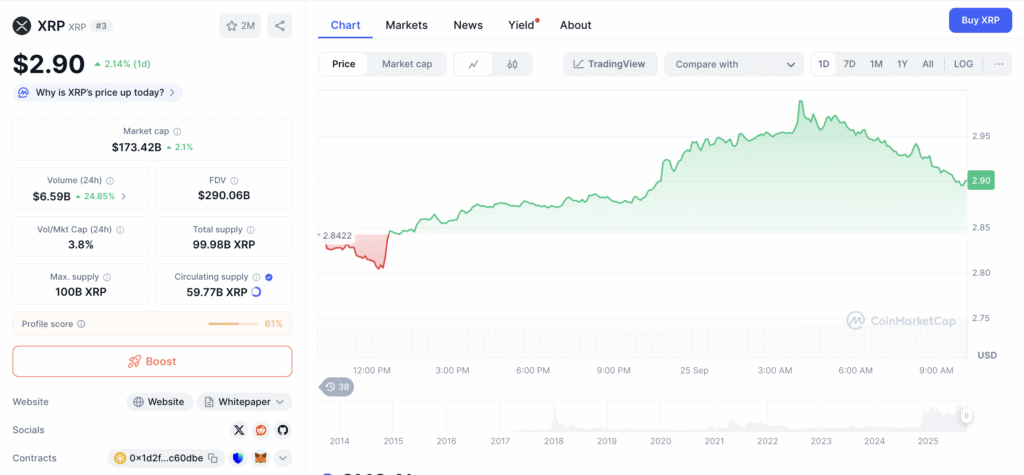Switch to the Markets tab
The image size is (1024, 475).
pos(406,25)
